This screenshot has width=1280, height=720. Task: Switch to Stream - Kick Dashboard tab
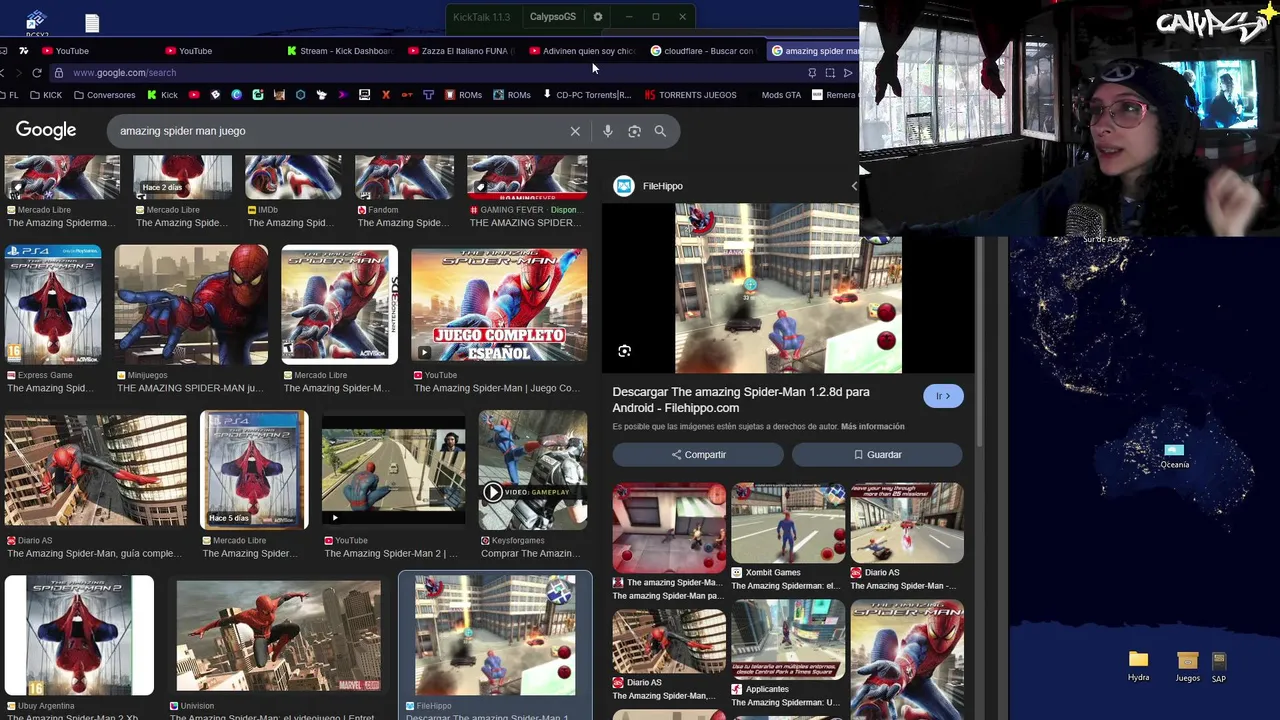pos(340,51)
